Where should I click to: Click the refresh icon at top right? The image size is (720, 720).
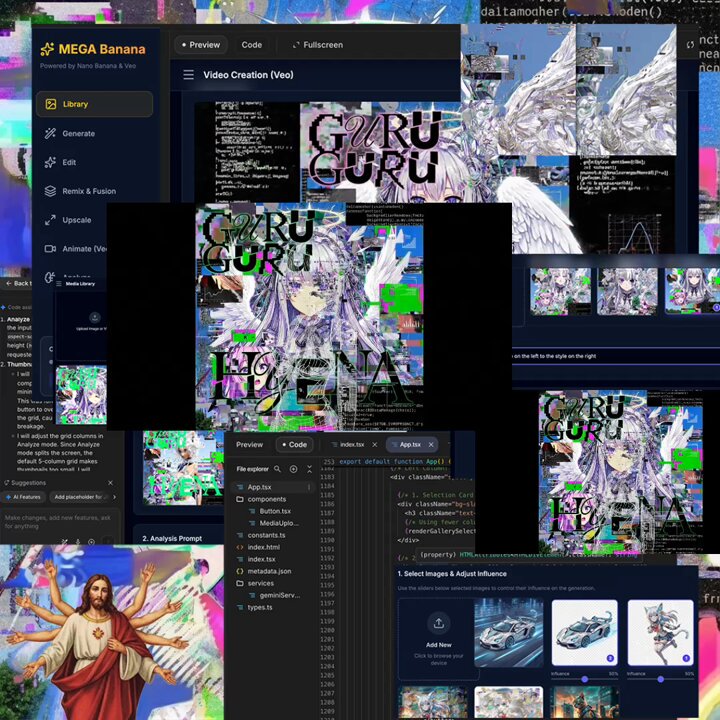[690, 45]
